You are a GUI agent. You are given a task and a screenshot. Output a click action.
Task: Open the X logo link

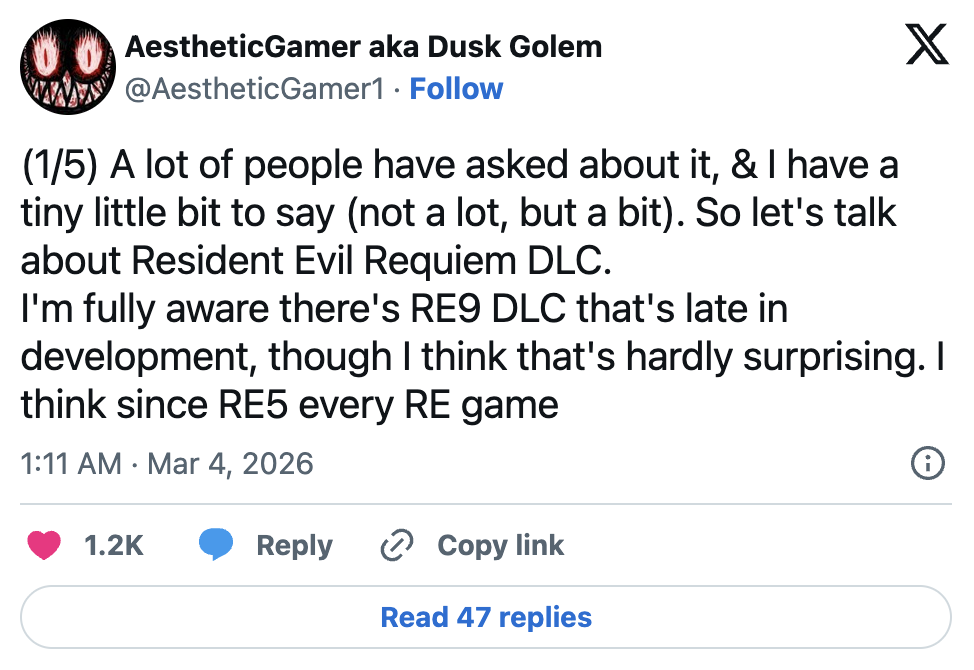click(x=926, y=46)
